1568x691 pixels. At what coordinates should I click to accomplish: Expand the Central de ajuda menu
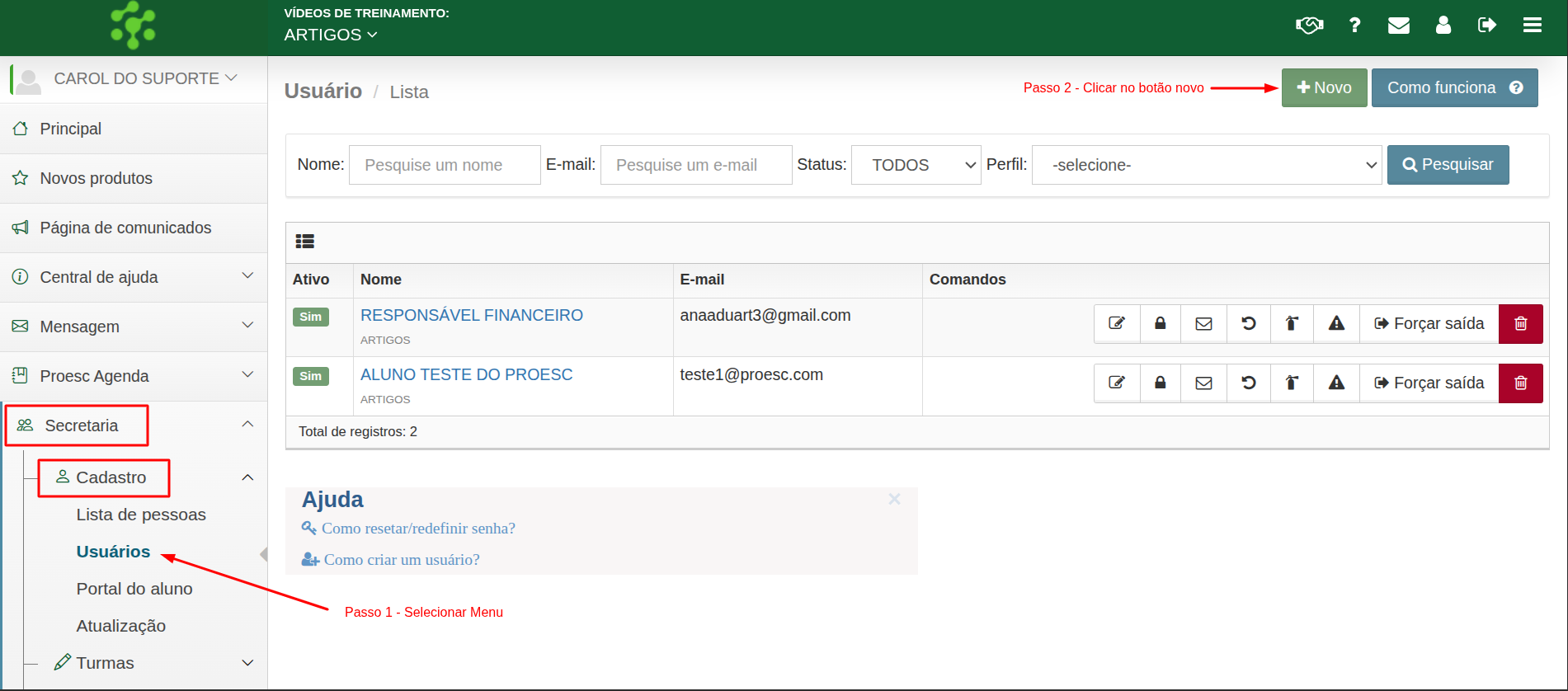point(134,277)
